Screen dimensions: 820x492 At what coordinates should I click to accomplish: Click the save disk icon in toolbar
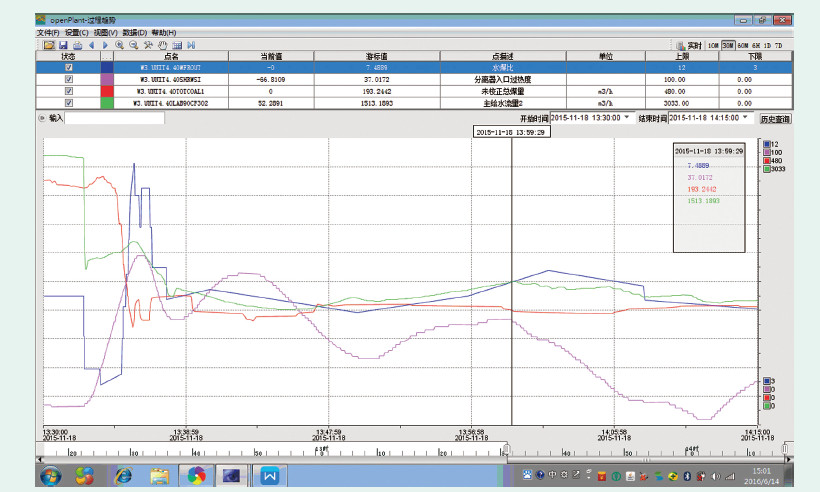pyautogui.click(x=63, y=45)
